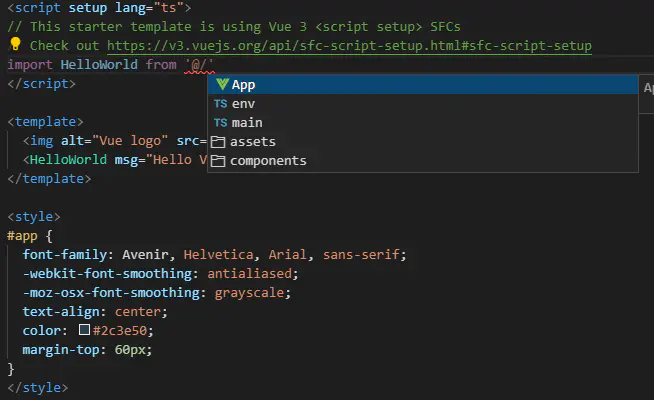Screen dimensions: 654x400
Task: Select the assets folder suggestion
Action: pos(423,141)
